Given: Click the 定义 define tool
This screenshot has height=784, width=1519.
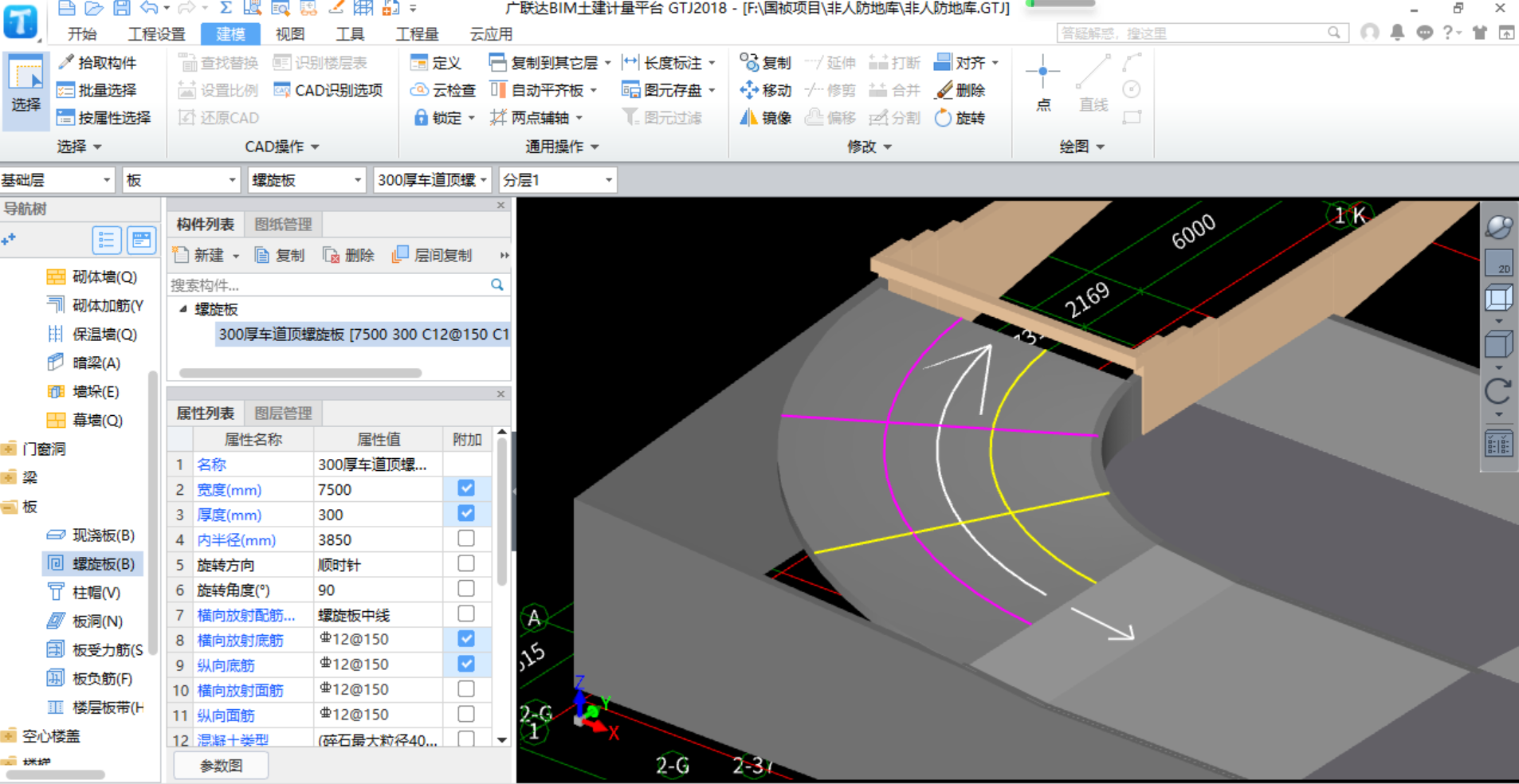Looking at the screenshot, I should pos(435,62).
